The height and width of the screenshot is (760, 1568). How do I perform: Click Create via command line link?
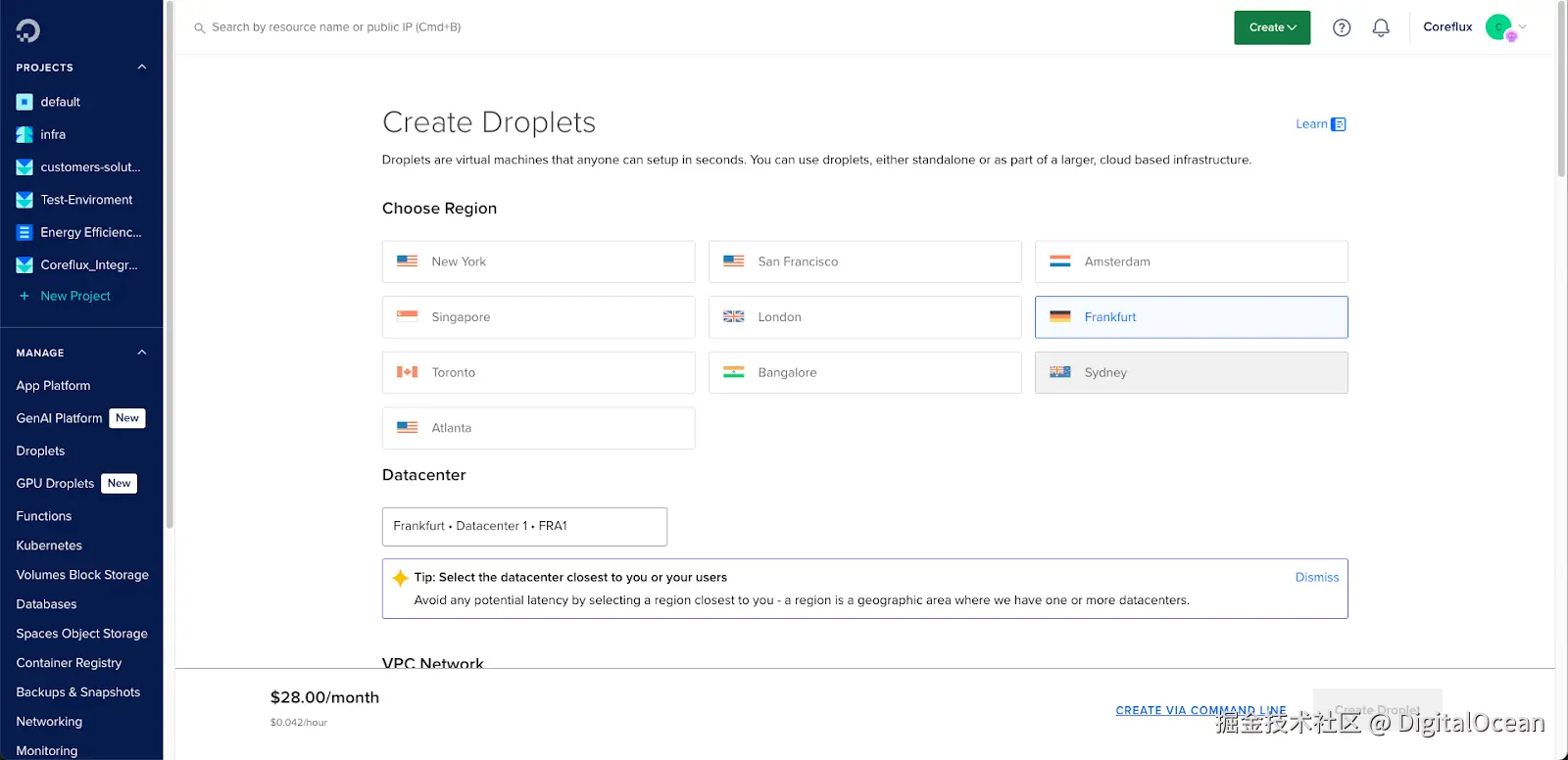(1200, 710)
